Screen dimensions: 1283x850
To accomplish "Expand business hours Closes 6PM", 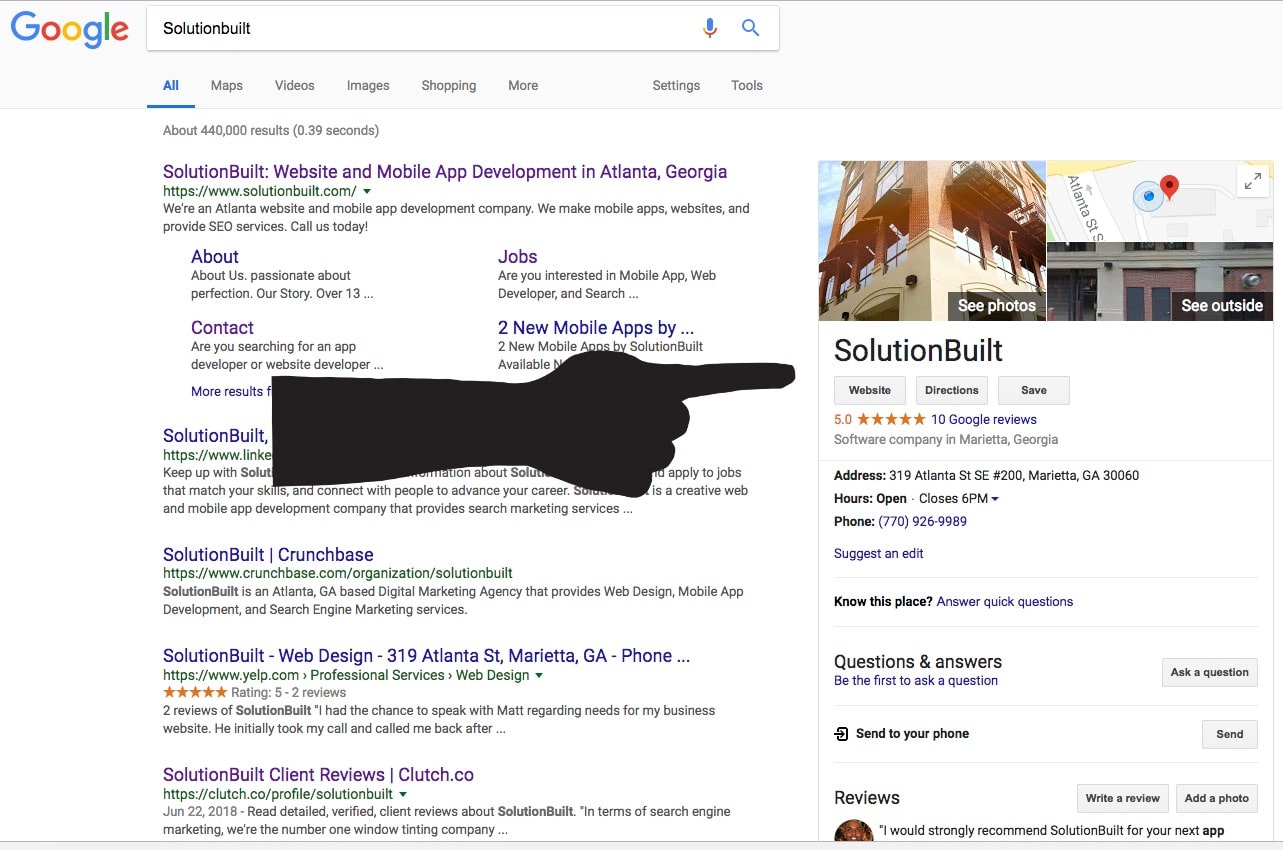I will [959, 498].
